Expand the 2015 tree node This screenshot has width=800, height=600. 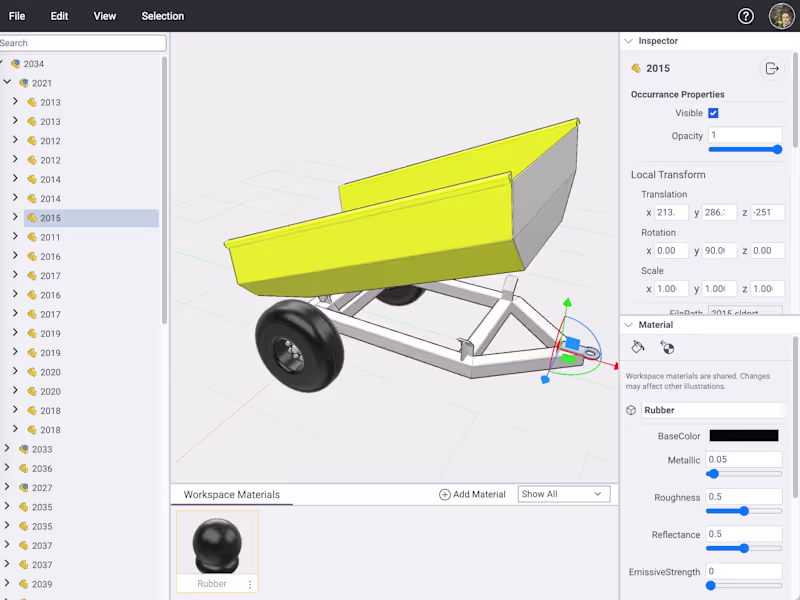(x=15, y=217)
